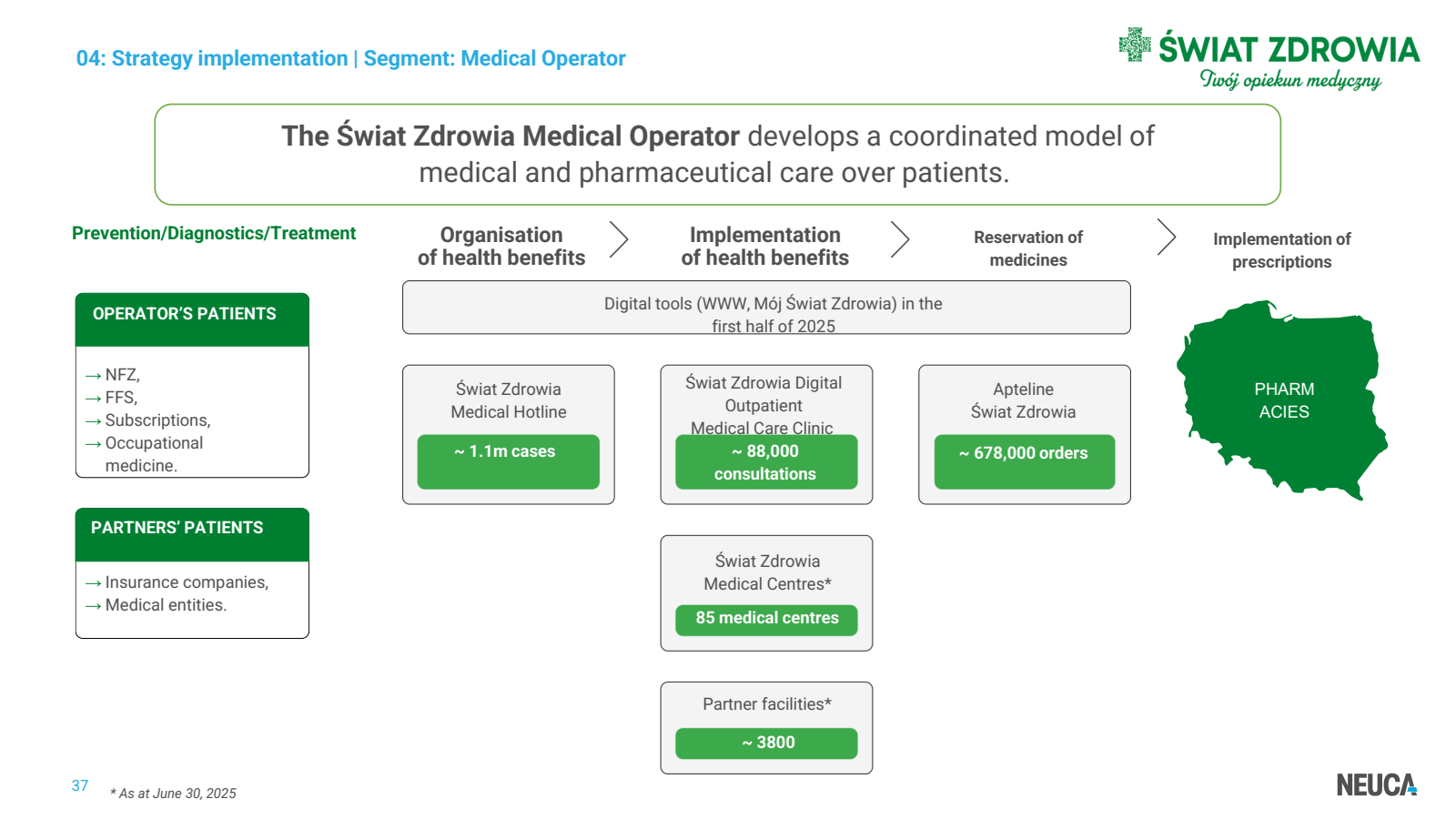This screenshot has height=819, width=1456.
Task: Click chevron after Reservation of medicines
Action: coord(1167,237)
